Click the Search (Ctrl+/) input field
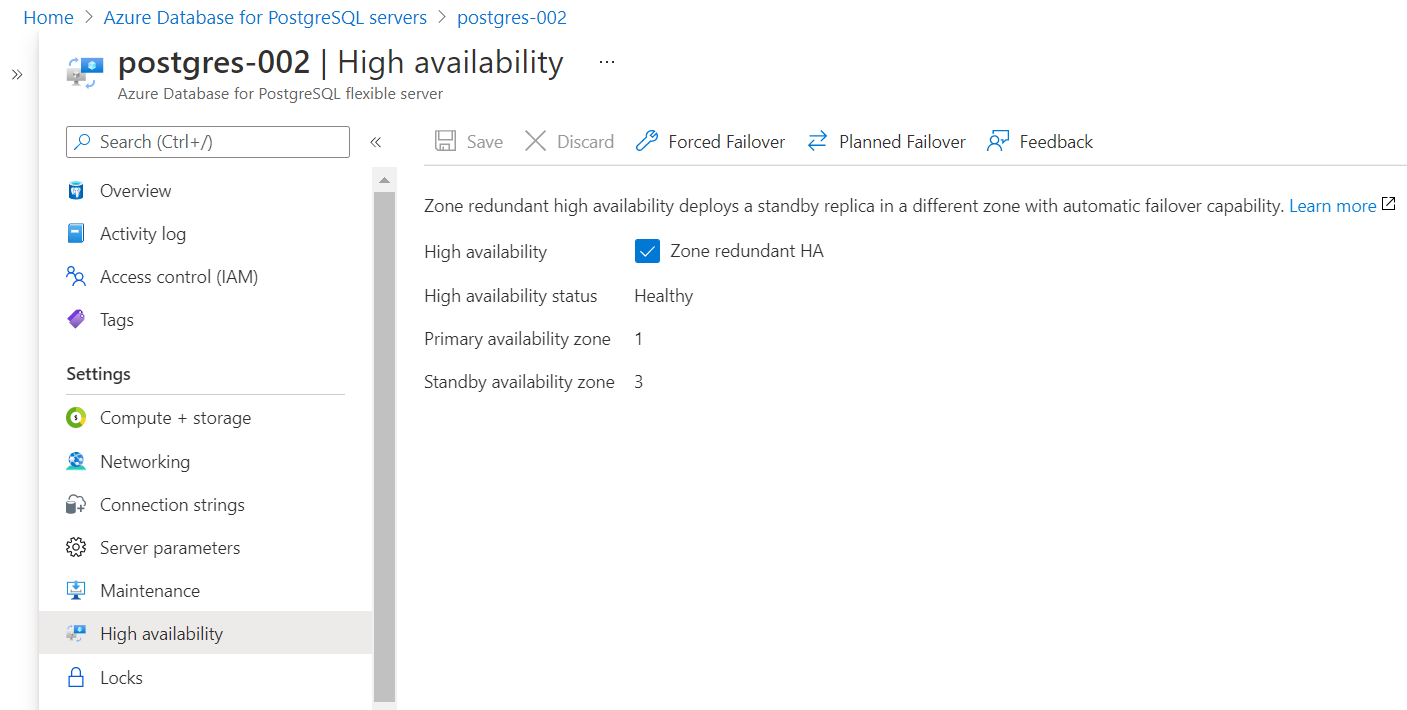 click(207, 141)
